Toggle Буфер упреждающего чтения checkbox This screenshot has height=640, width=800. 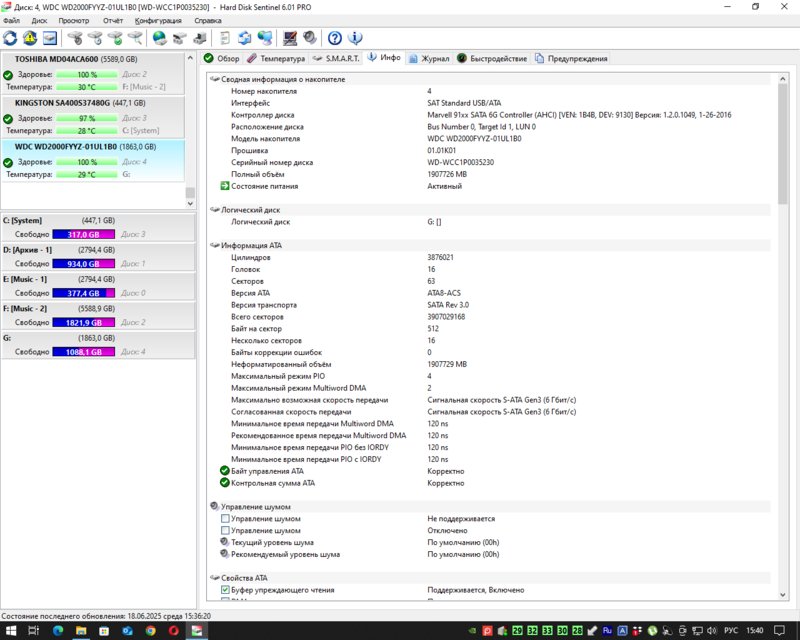coord(225,589)
